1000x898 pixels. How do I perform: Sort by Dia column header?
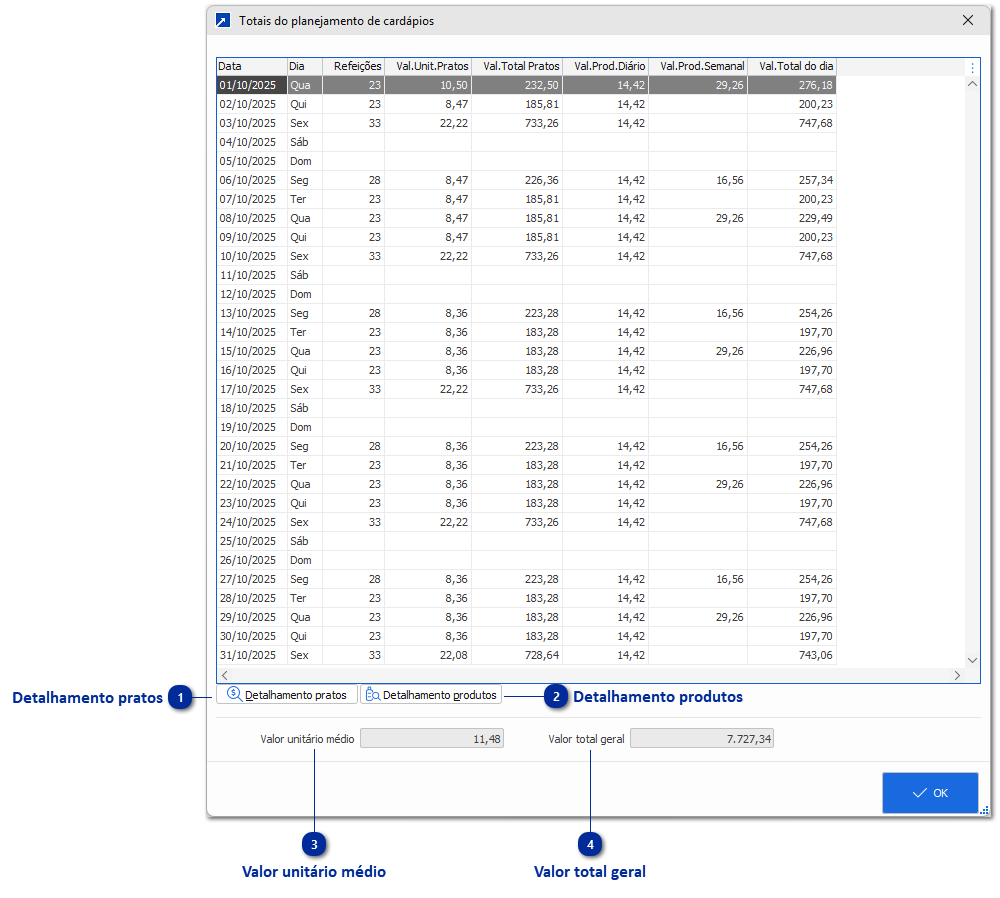point(305,66)
